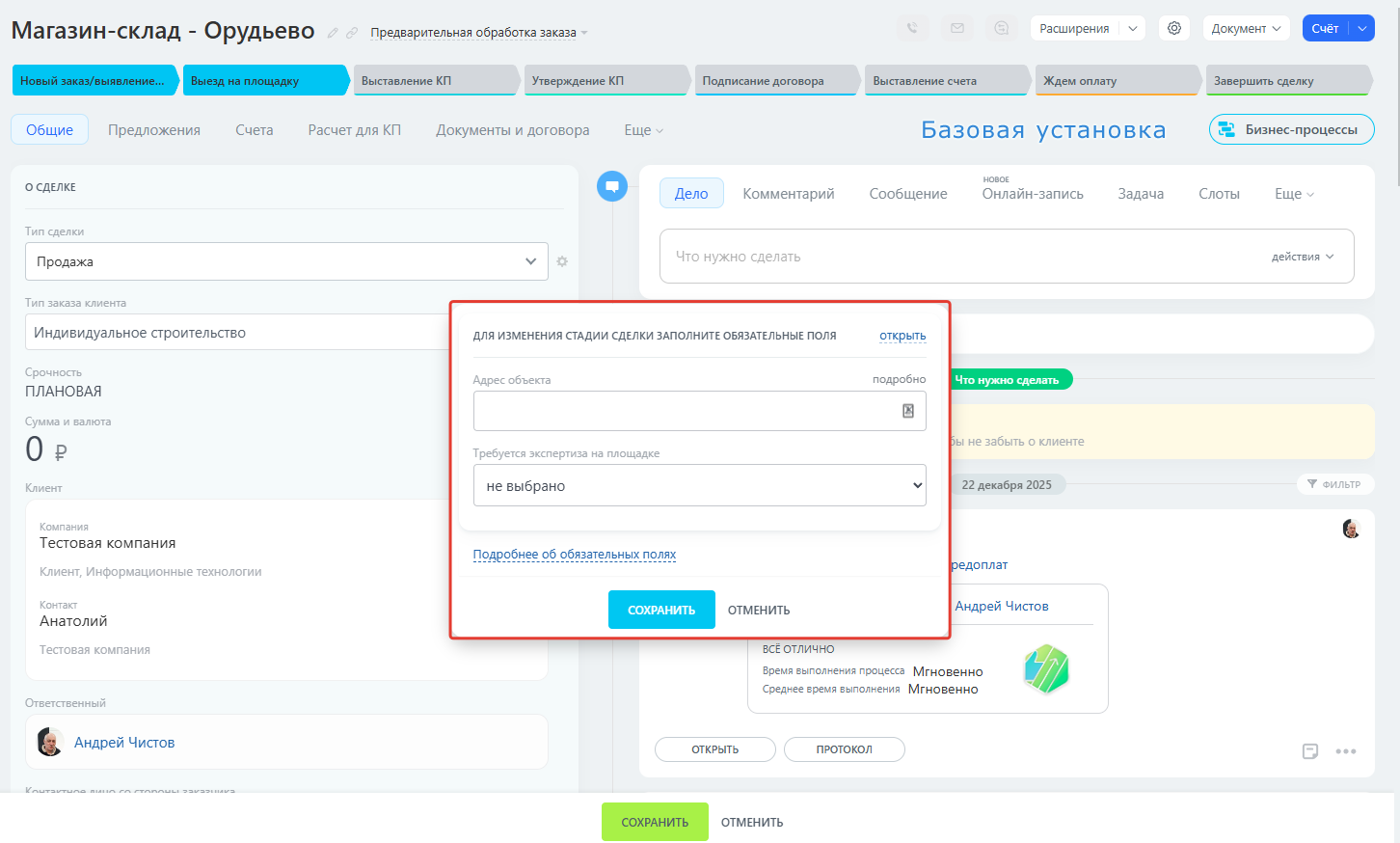Click the green hexagon process icon
The width and height of the screenshot is (1400, 843).
(x=1046, y=669)
